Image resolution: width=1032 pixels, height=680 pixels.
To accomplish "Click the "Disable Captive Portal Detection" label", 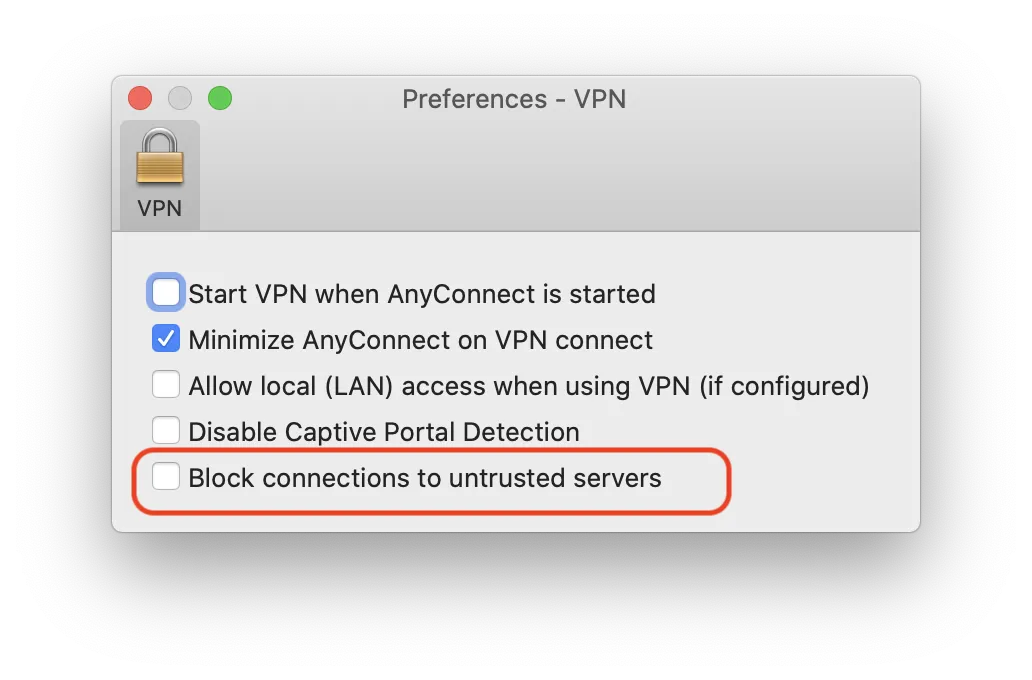I will [x=384, y=432].
